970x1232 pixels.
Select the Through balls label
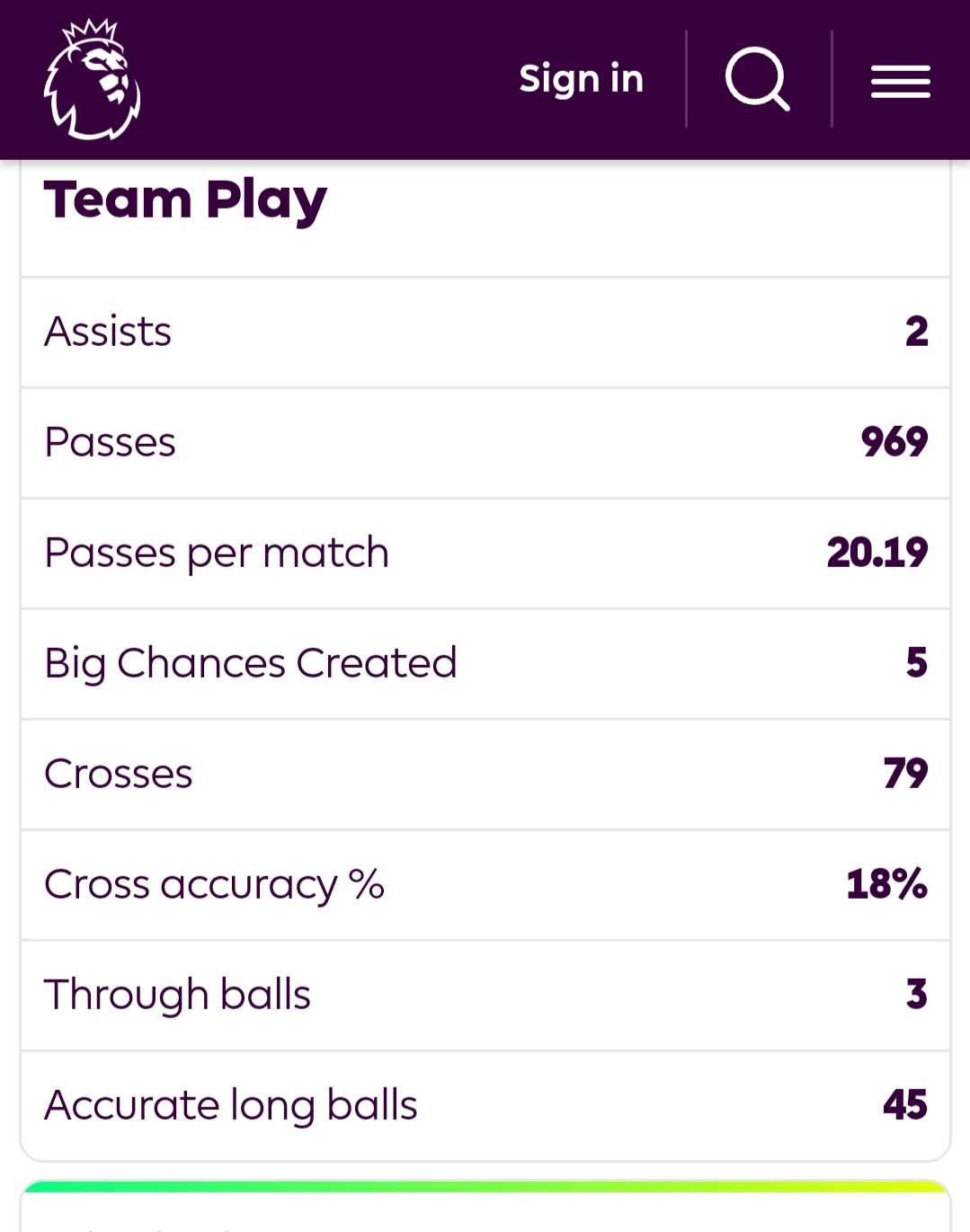tap(177, 995)
